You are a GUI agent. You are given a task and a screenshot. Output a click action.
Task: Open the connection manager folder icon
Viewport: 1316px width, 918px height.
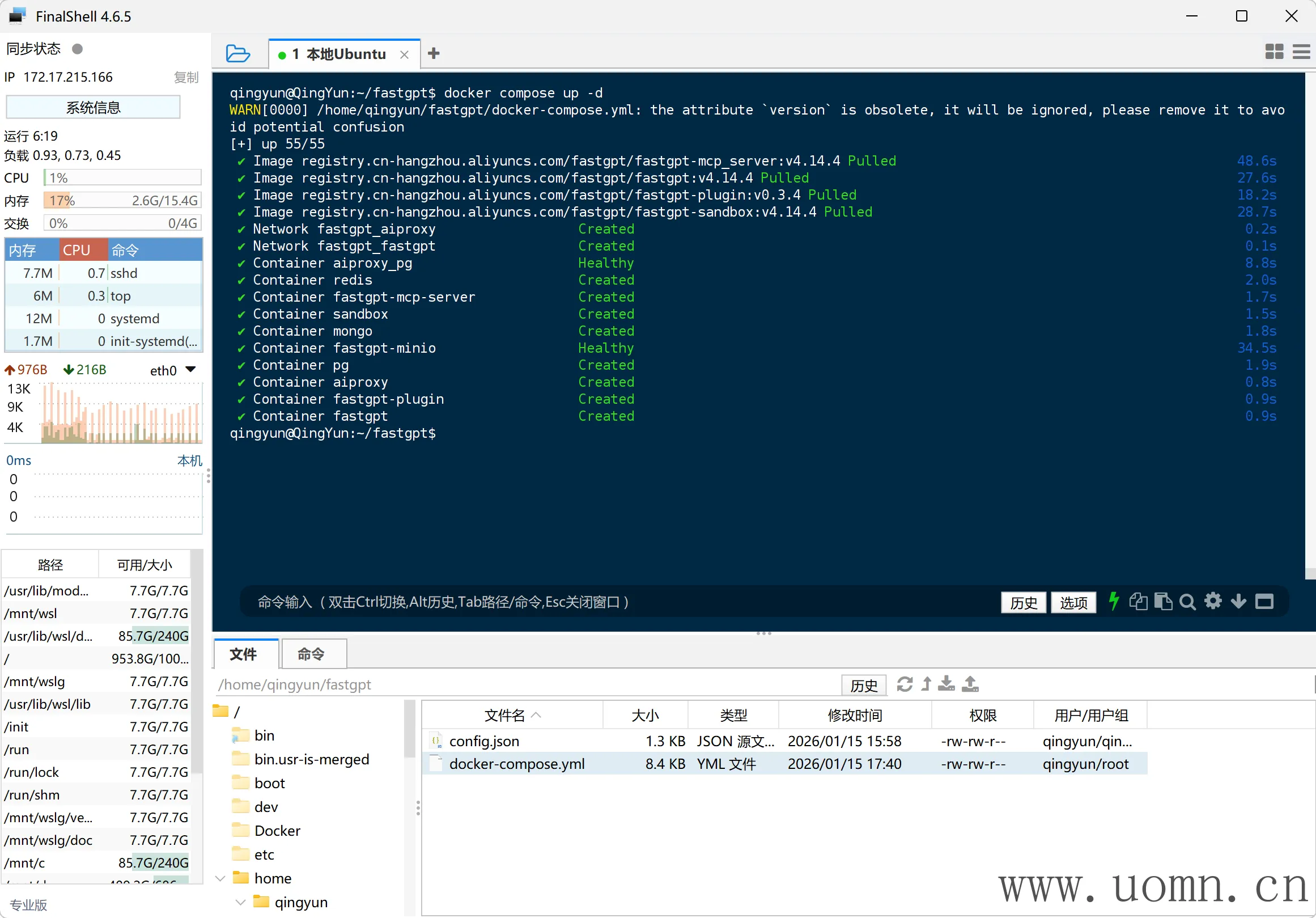[238, 54]
